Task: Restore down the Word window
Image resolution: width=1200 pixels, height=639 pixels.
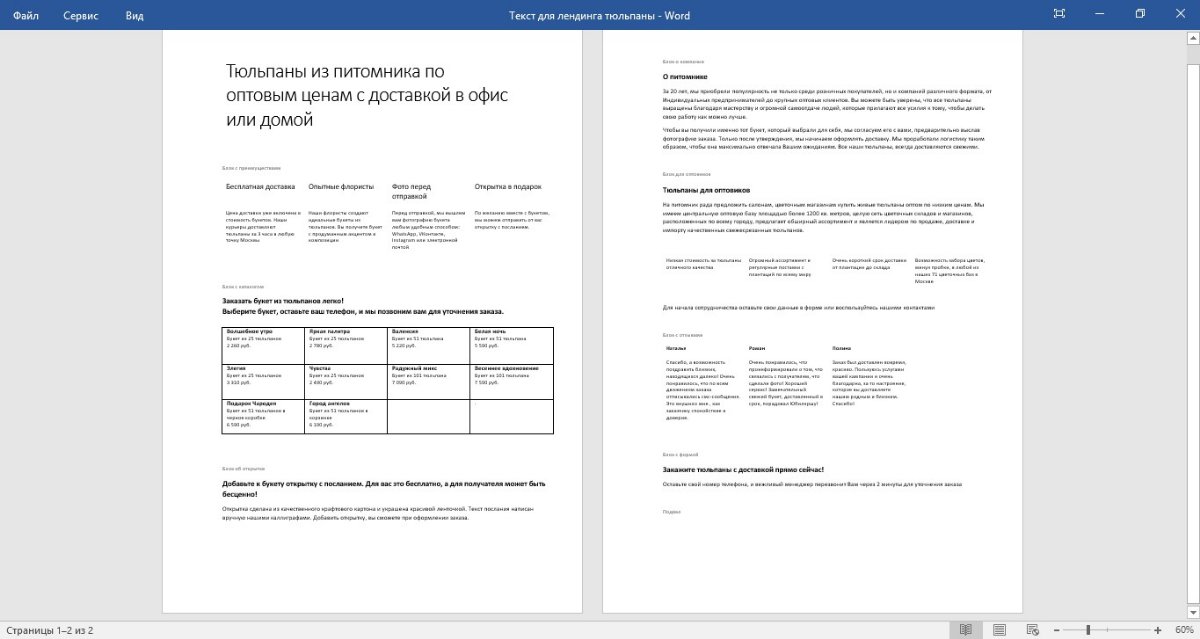Action: click(x=1139, y=14)
